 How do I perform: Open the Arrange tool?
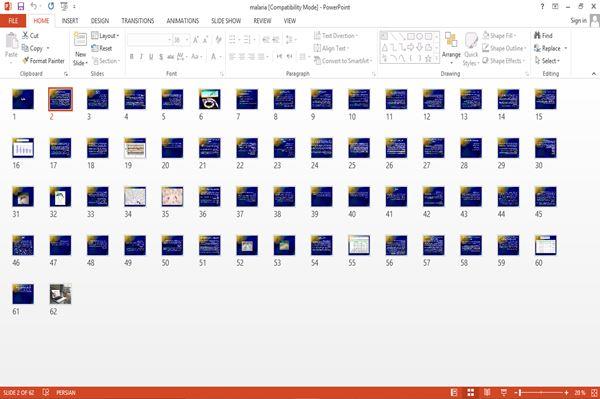tap(451, 48)
